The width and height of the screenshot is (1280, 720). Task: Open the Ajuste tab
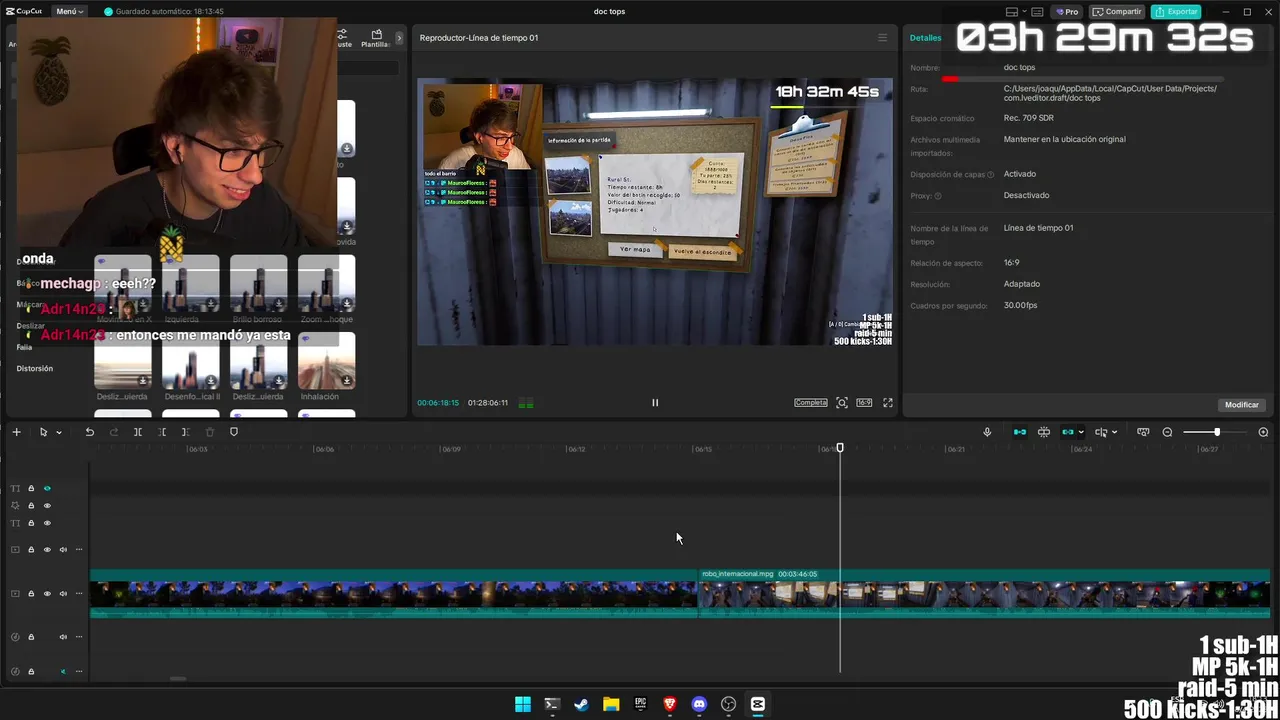coord(344,39)
